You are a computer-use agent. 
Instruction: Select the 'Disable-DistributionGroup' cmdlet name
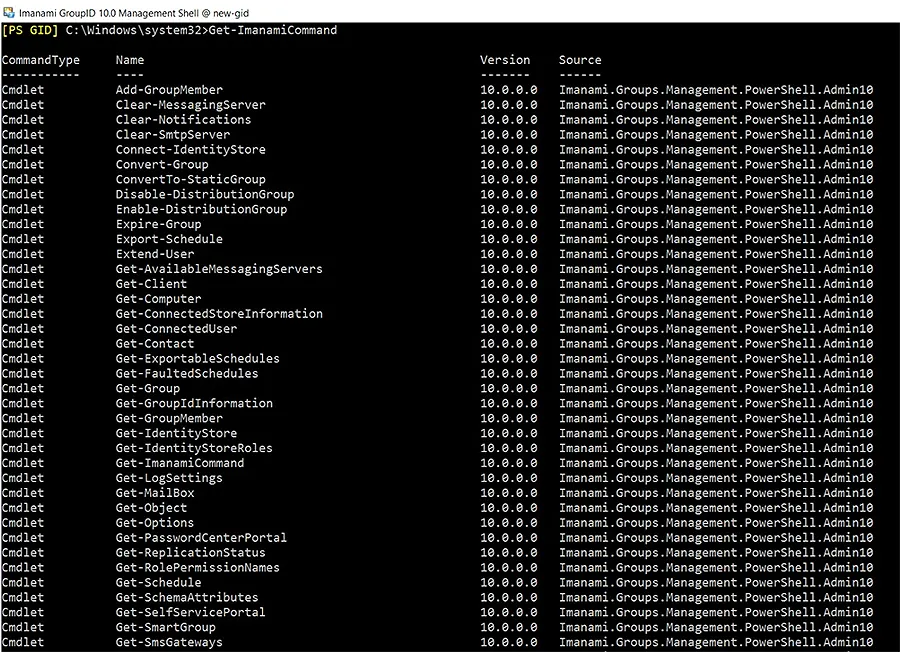click(205, 194)
